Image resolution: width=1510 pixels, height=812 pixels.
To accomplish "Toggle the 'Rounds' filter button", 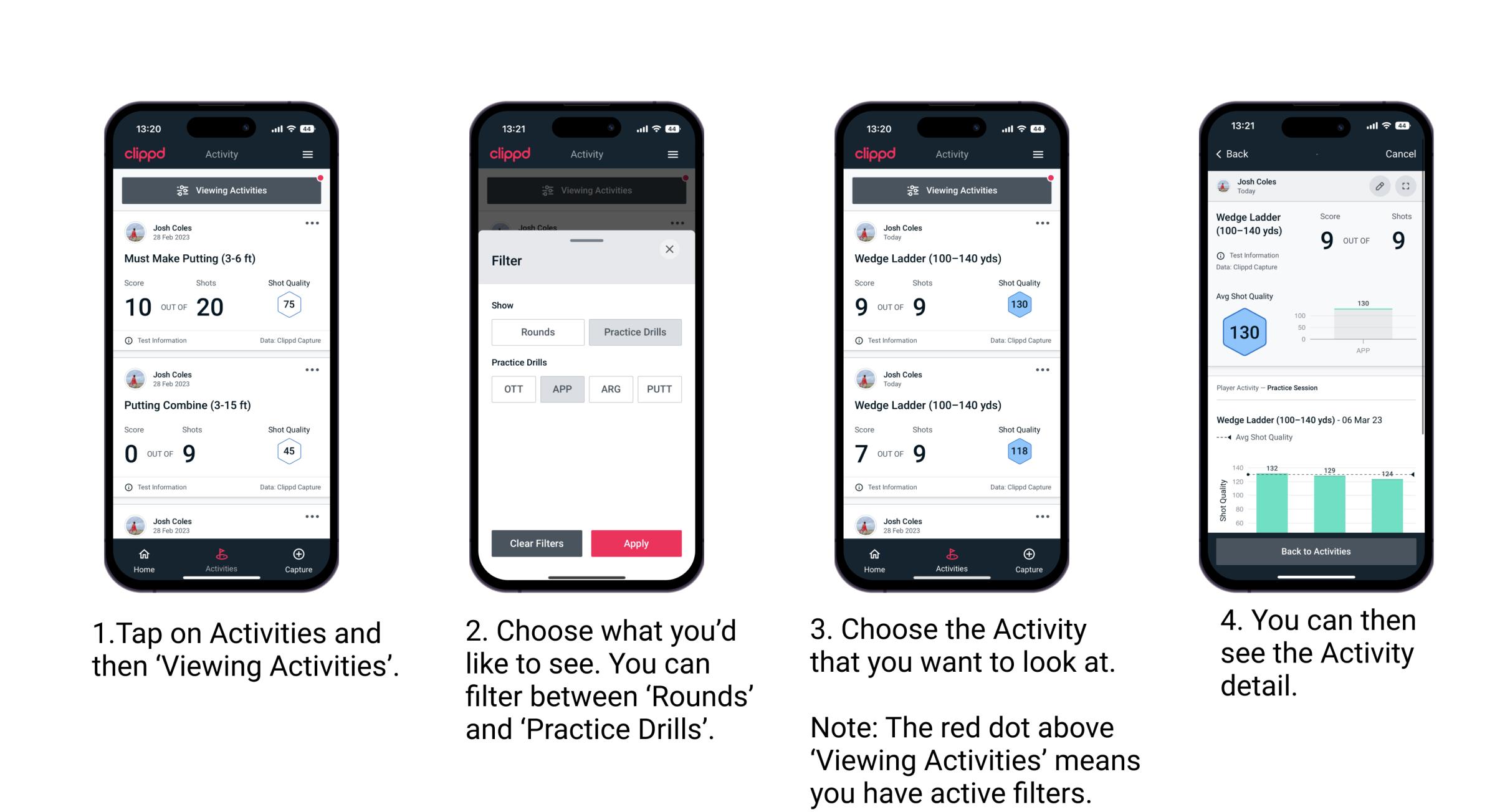I will (537, 332).
